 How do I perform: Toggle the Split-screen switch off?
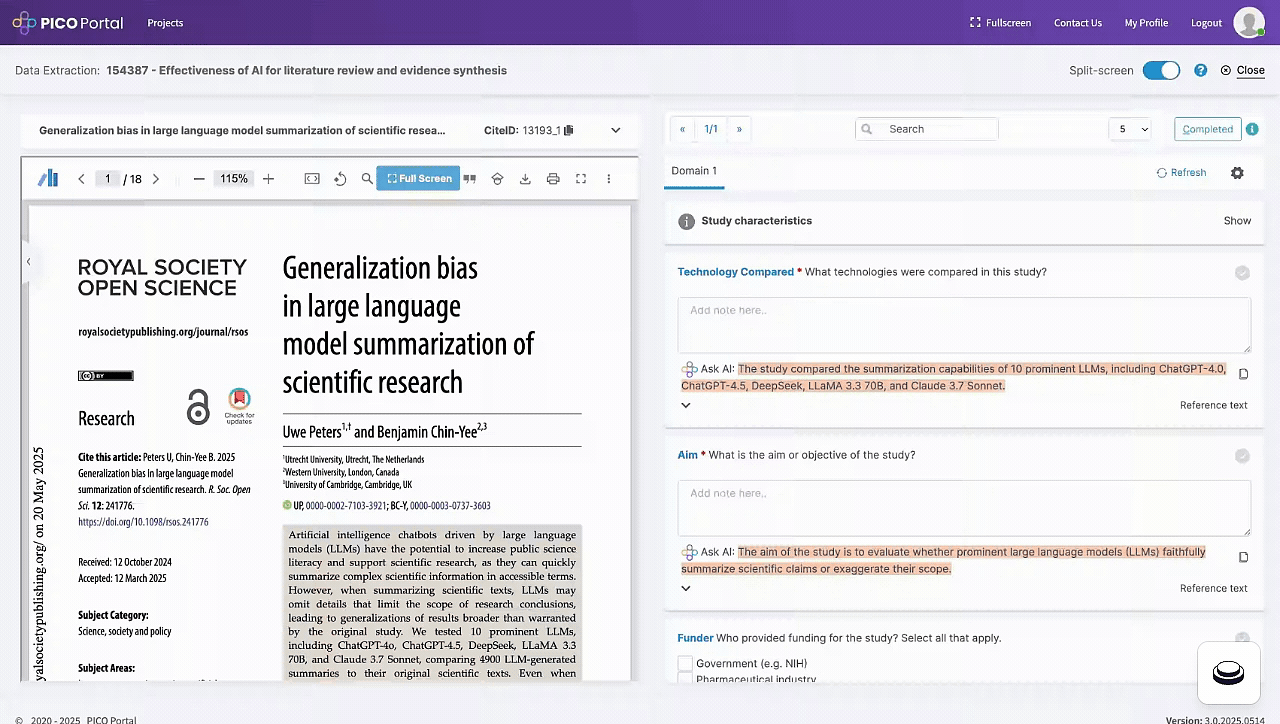(x=1161, y=71)
